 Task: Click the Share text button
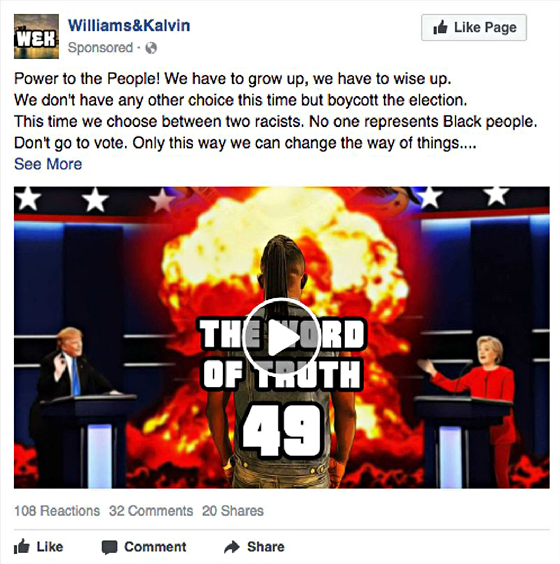pos(265,547)
